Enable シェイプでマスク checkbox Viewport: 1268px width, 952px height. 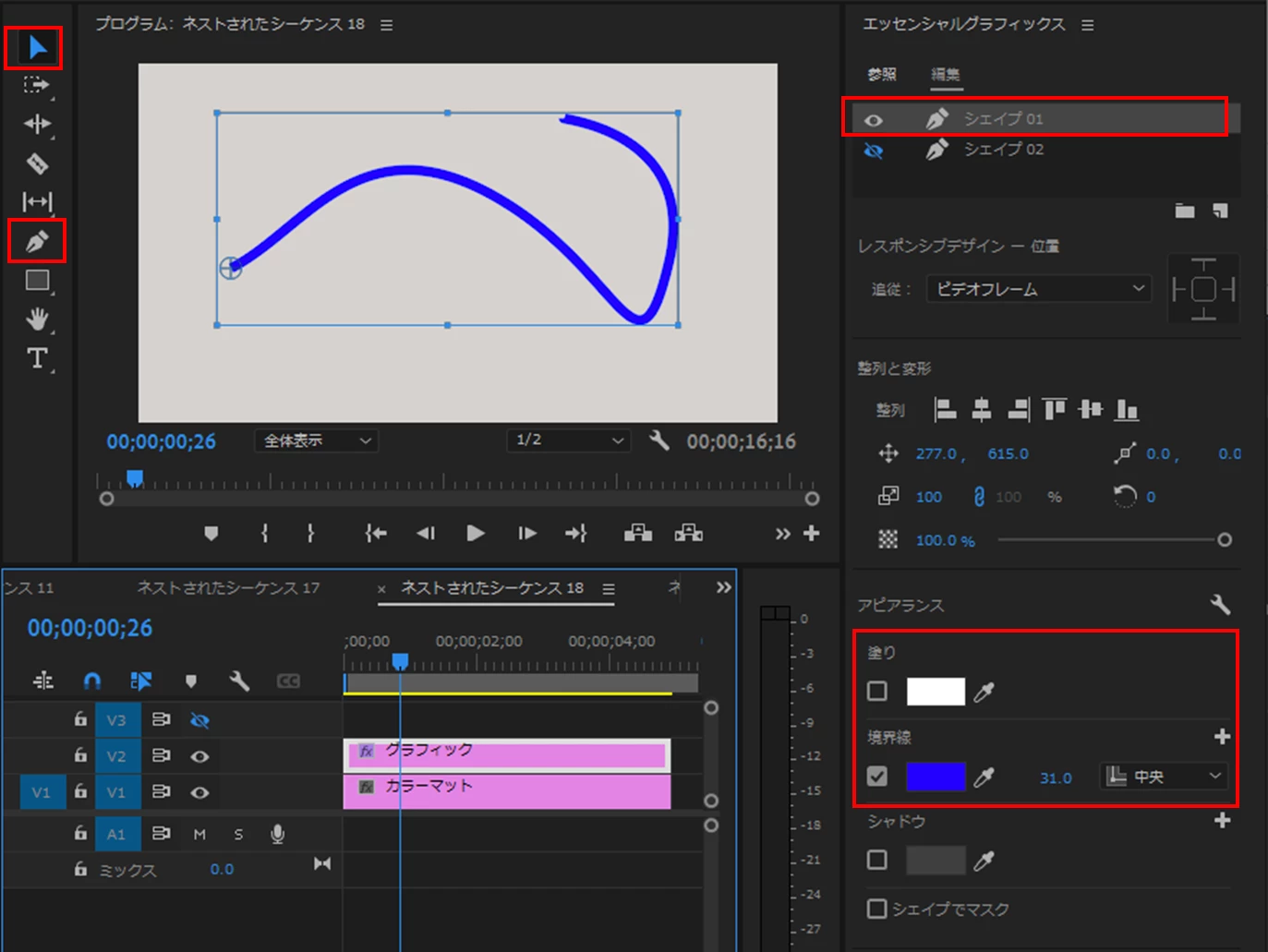tap(877, 909)
